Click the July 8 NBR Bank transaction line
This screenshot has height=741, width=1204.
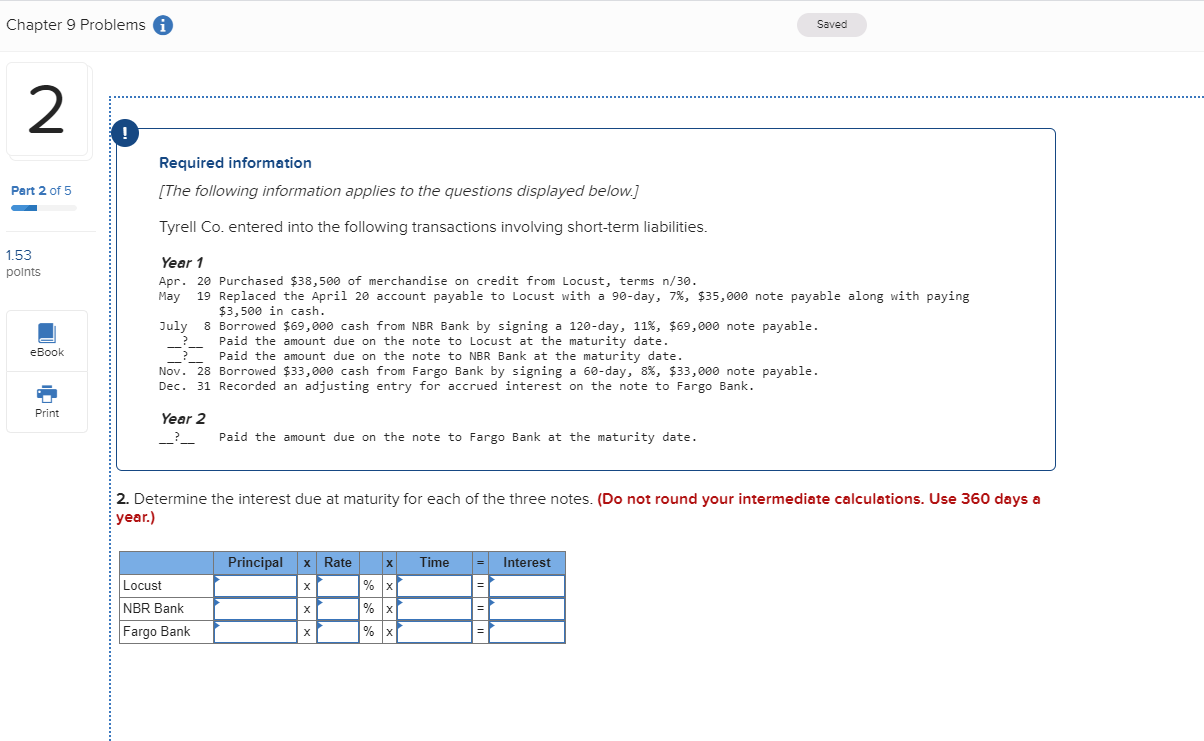click(x=488, y=326)
